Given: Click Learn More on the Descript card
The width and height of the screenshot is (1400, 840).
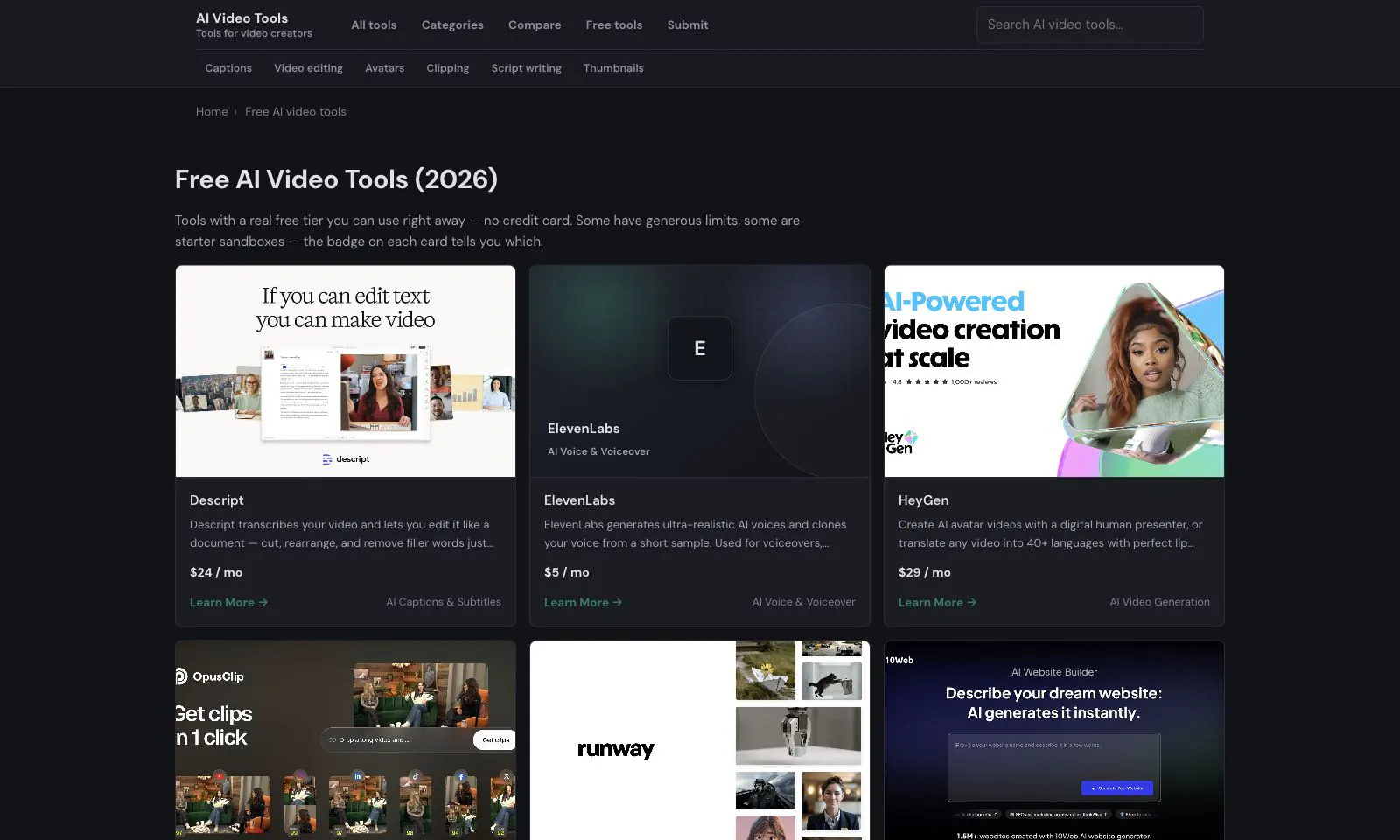Looking at the screenshot, I should coord(228,602).
